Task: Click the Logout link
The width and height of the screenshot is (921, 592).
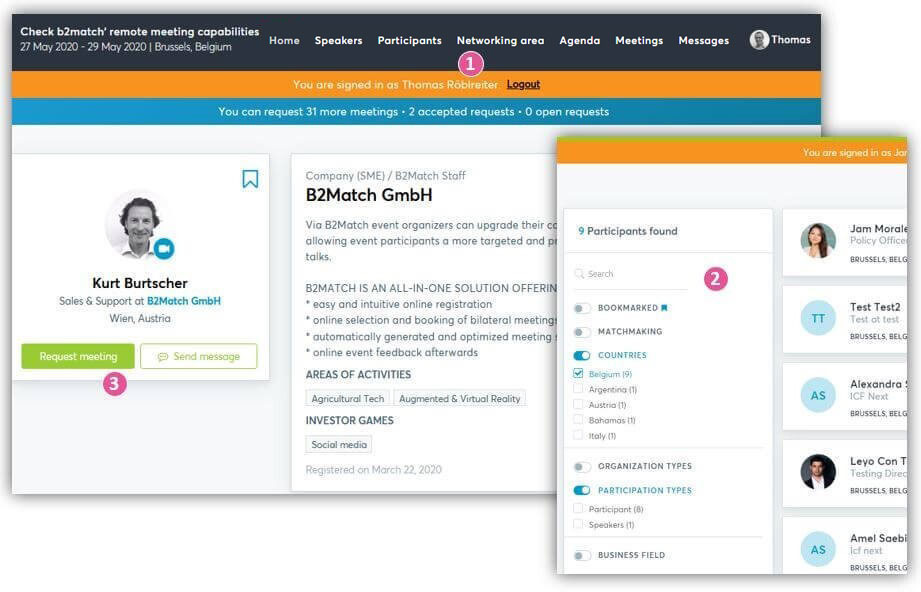Action: tap(523, 85)
